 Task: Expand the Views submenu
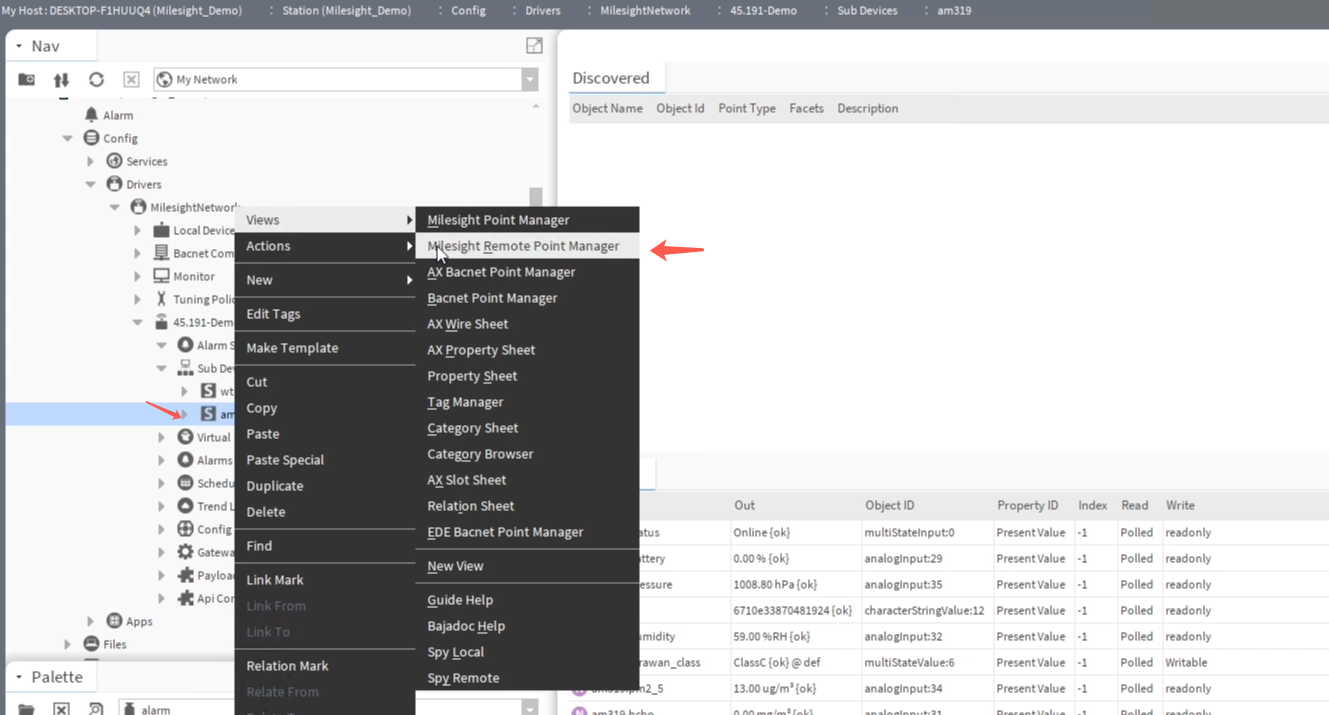(325, 220)
